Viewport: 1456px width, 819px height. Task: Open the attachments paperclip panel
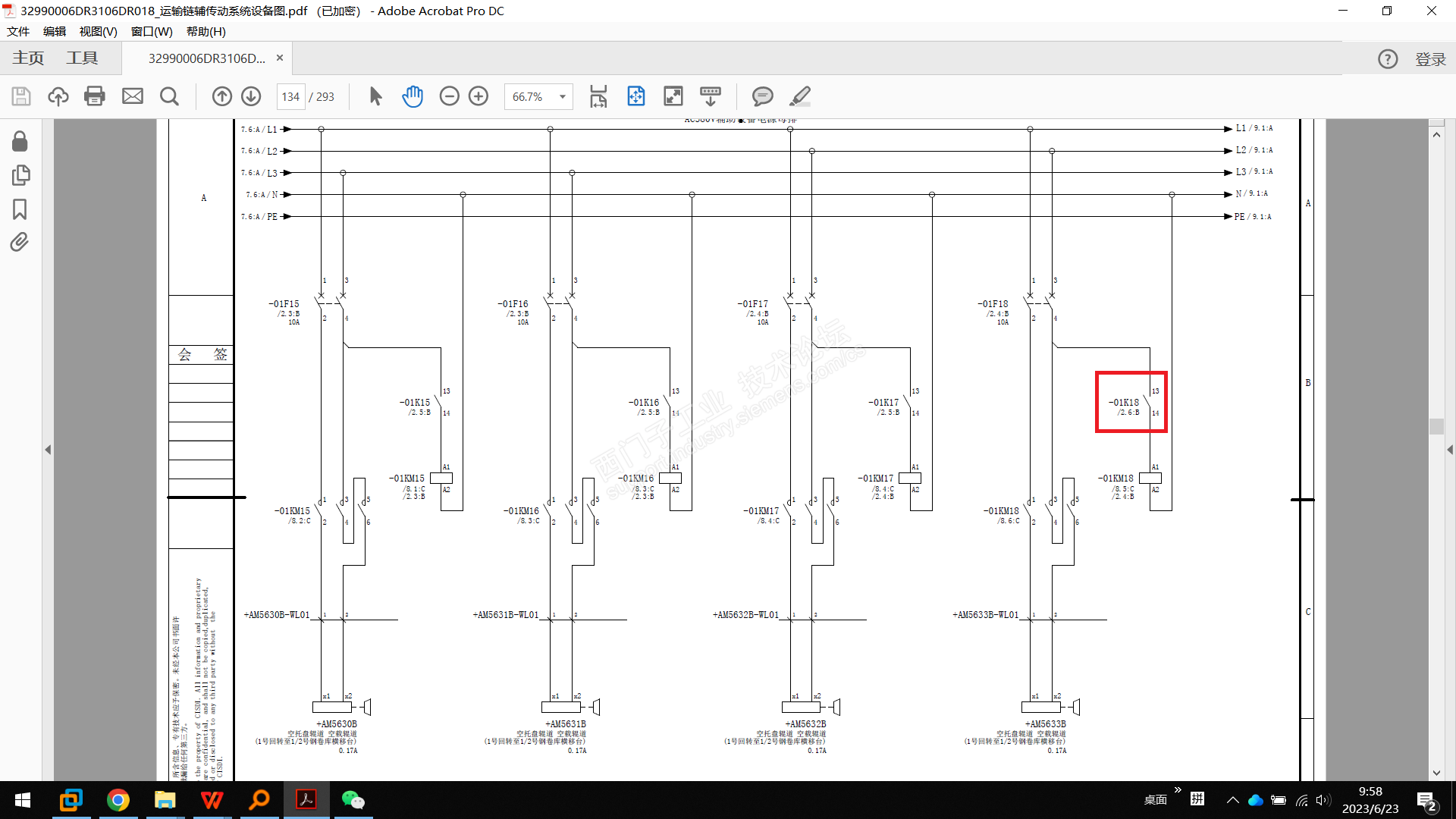tap(20, 243)
